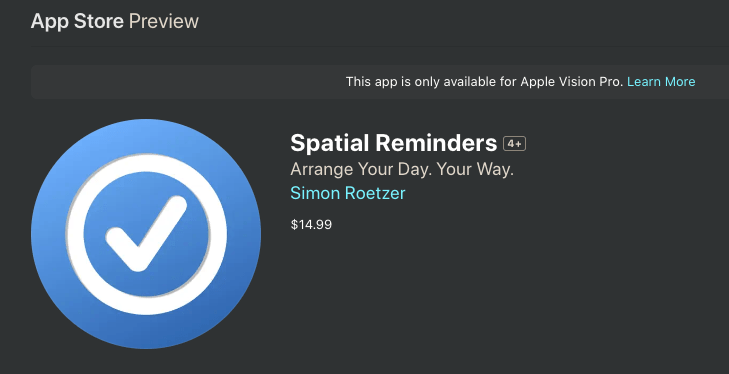The height and width of the screenshot is (374, 729).
Task: Click the word Reminders in the title
Action: 437,142
